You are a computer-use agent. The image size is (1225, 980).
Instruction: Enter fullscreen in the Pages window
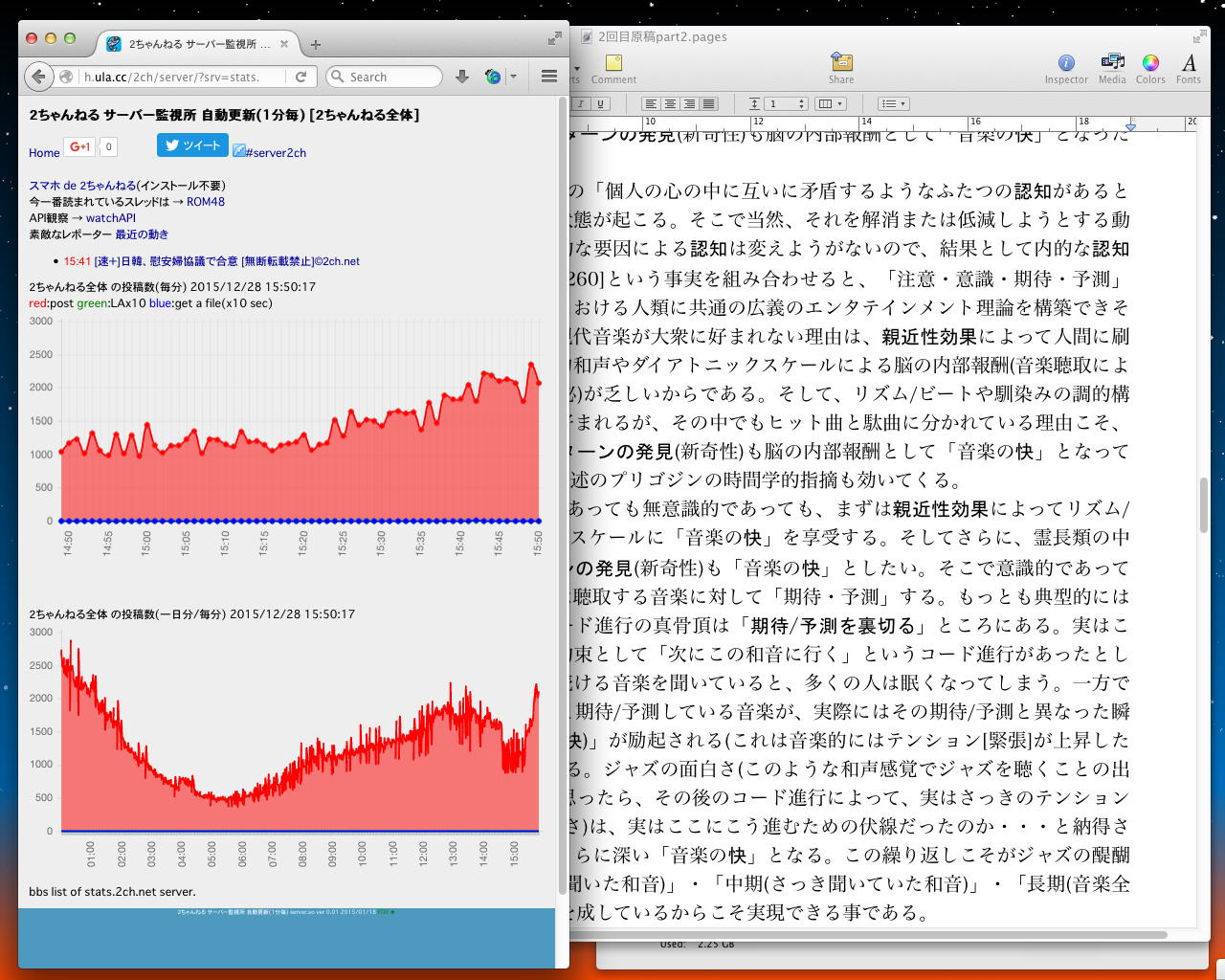[1200, 36]
